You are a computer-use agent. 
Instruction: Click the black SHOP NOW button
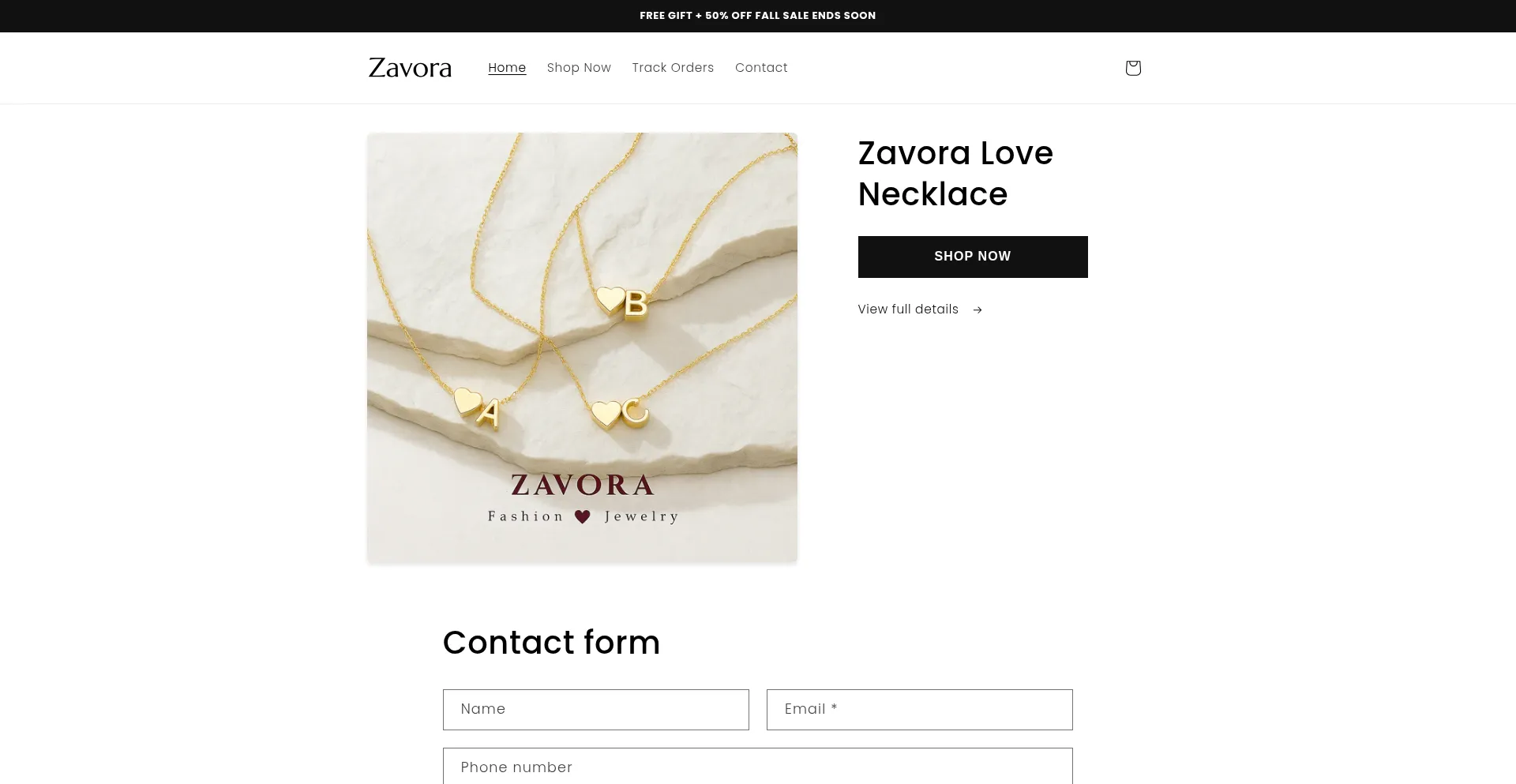click(973, 257)
